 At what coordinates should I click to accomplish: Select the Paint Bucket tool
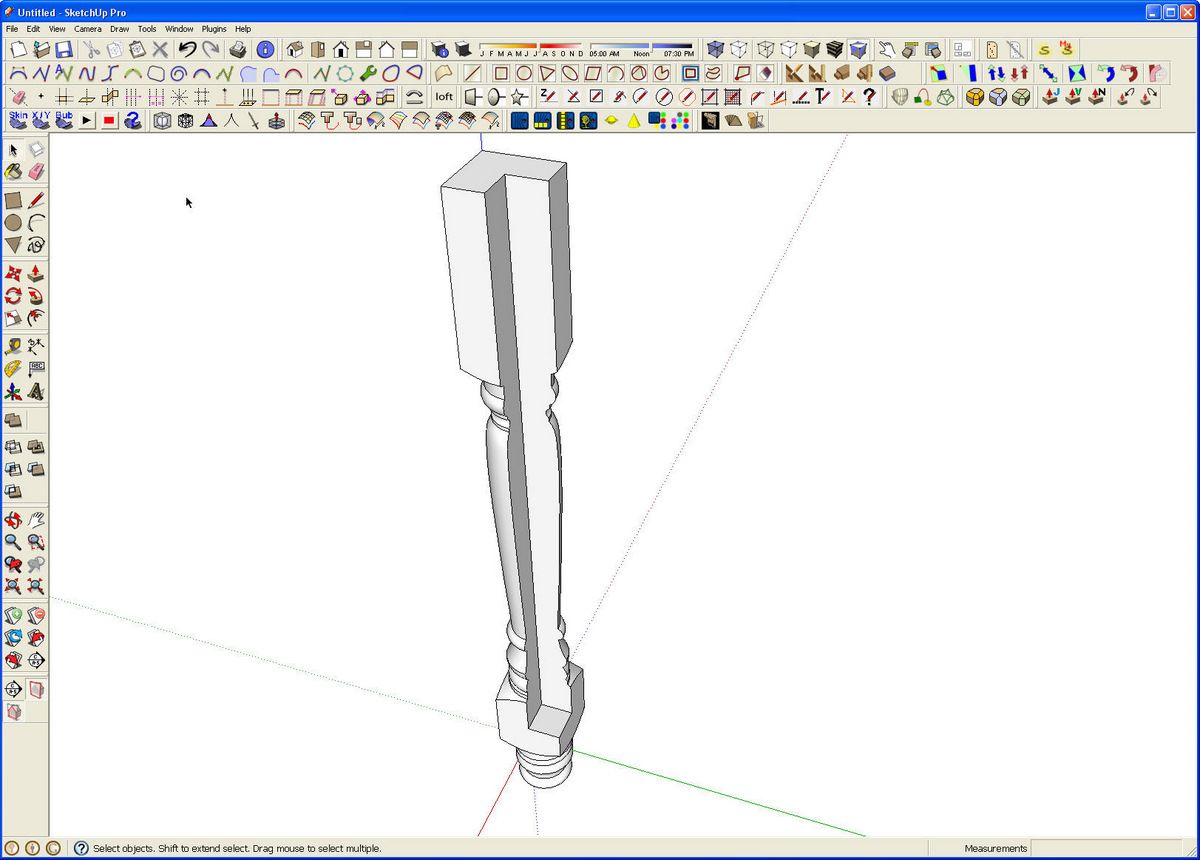13,172
